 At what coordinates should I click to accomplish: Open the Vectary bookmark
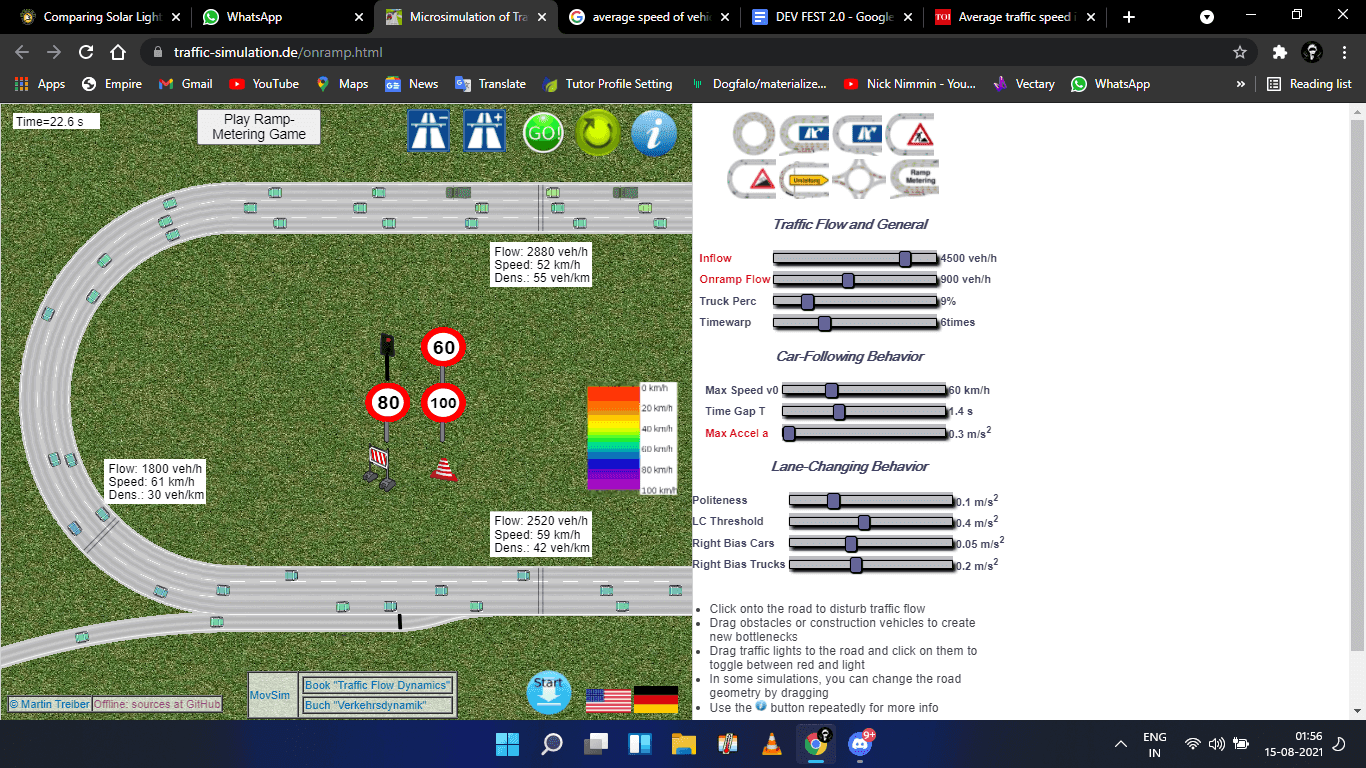coord(1023,84)
